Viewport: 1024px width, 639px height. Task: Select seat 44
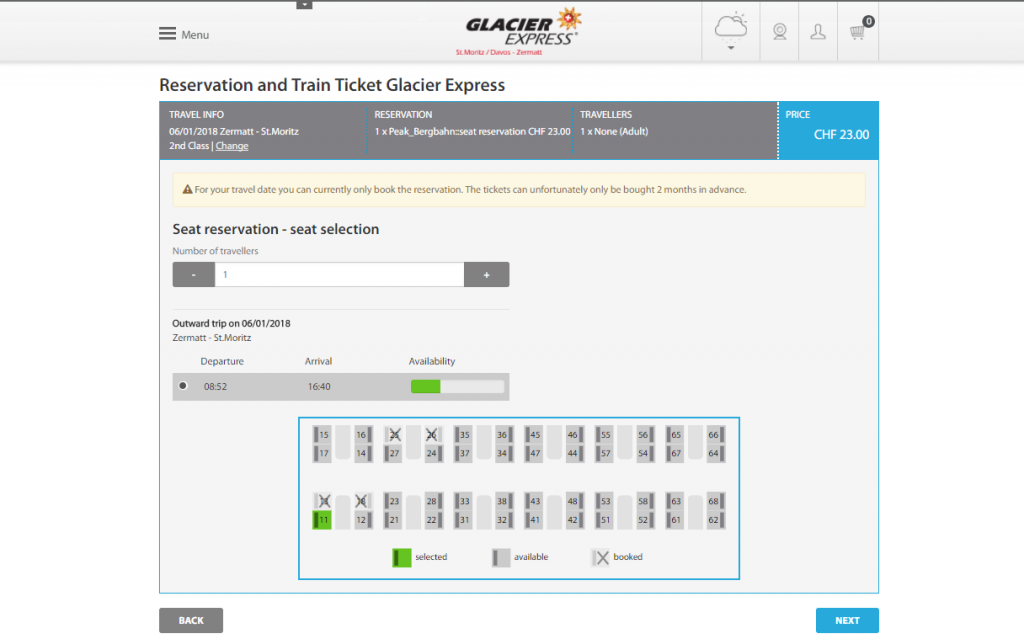575,453
